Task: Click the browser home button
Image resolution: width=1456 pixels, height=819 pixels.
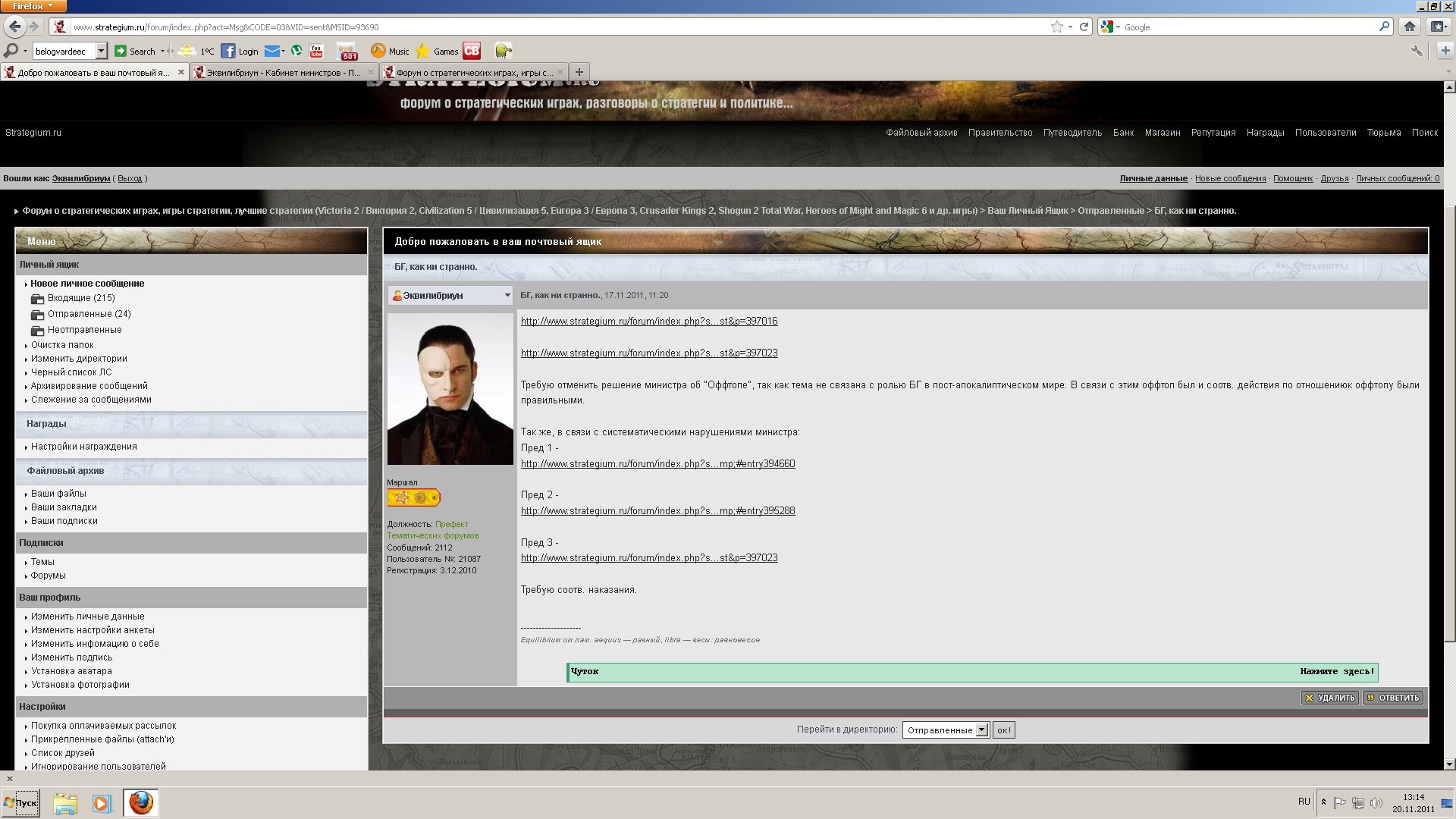Action: [x=1409, y=27]
